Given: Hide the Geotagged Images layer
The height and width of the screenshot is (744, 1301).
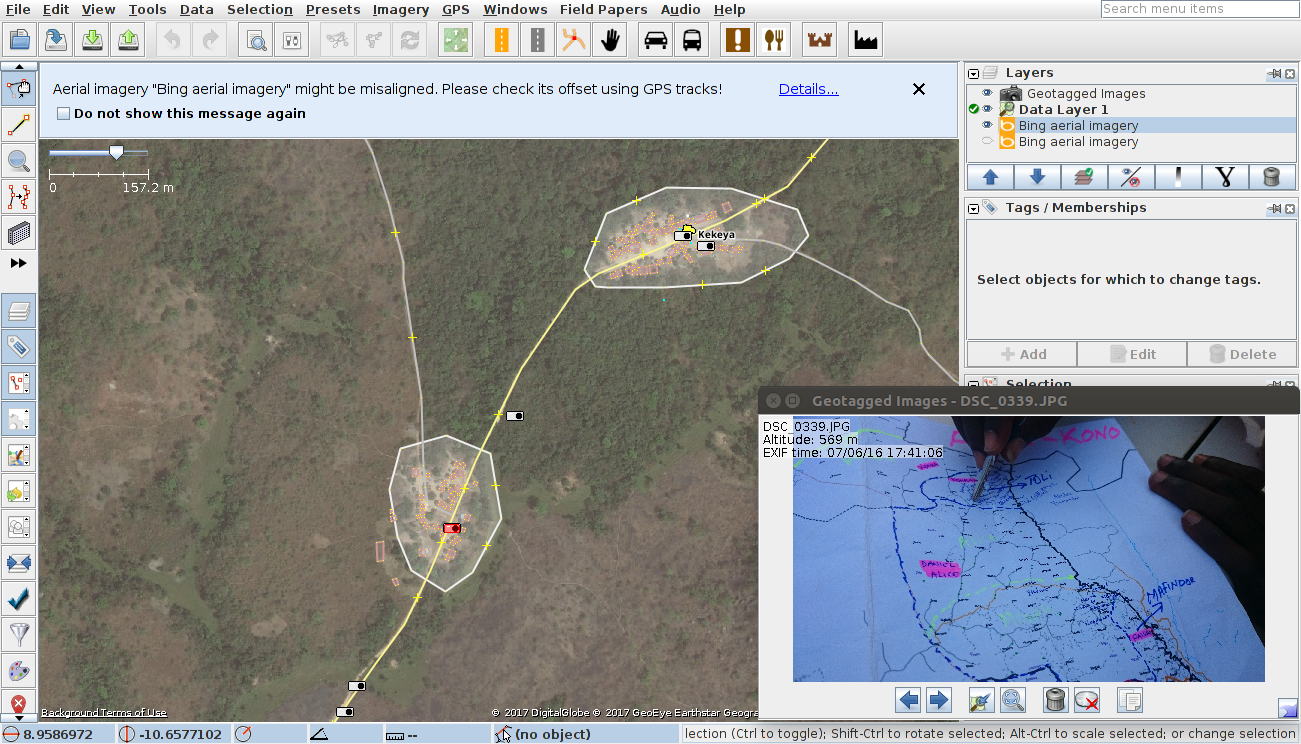Looking at the screenshot, I should (x=985, y=93).
